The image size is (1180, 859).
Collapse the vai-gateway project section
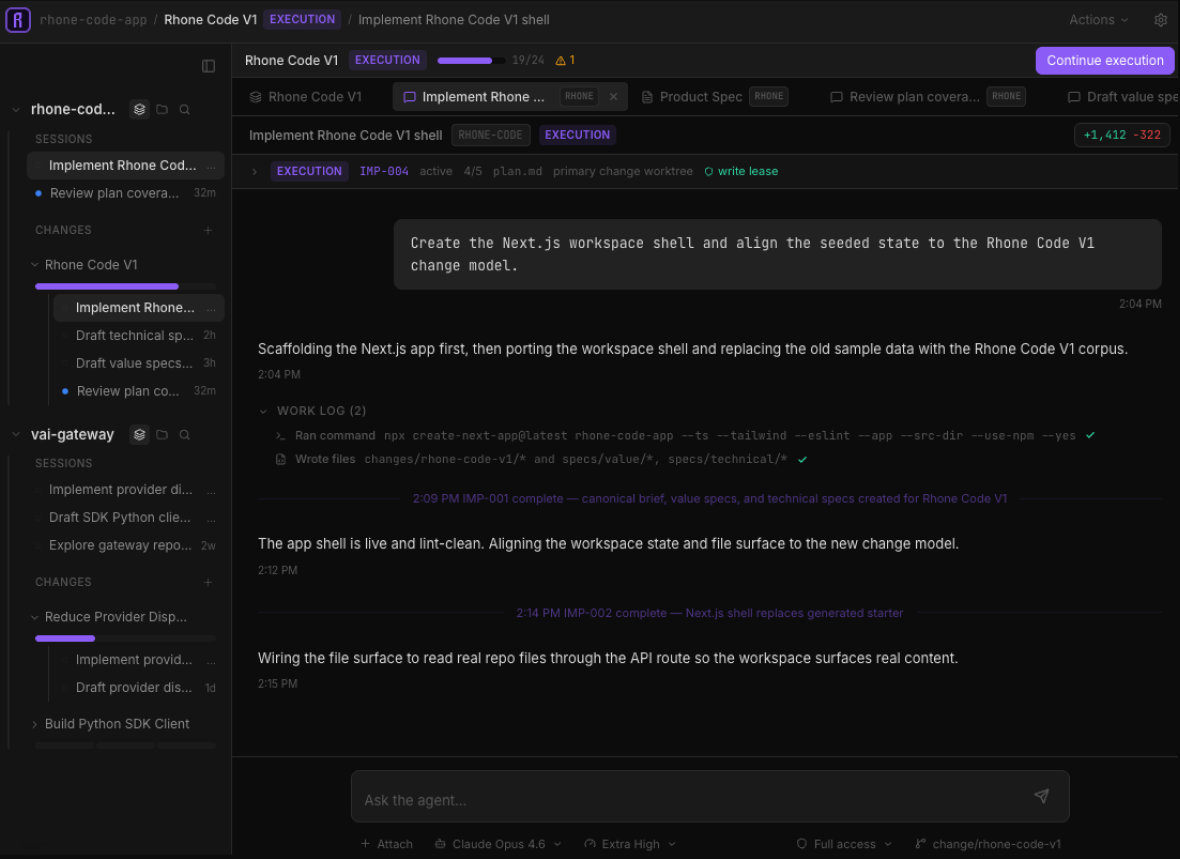point(16,435)
